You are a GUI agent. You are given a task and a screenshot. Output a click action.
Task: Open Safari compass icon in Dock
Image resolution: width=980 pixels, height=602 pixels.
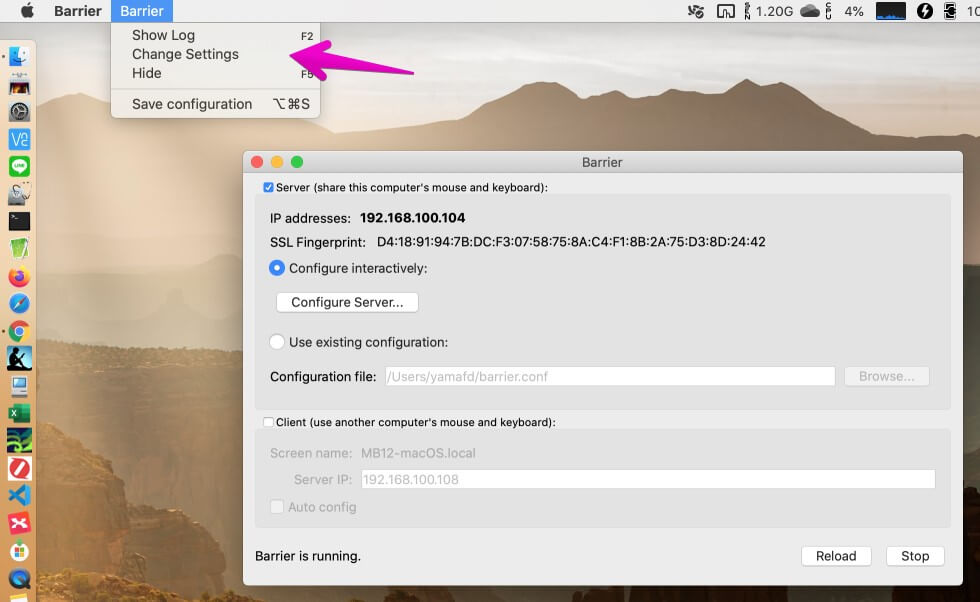[x=19, y=304]
